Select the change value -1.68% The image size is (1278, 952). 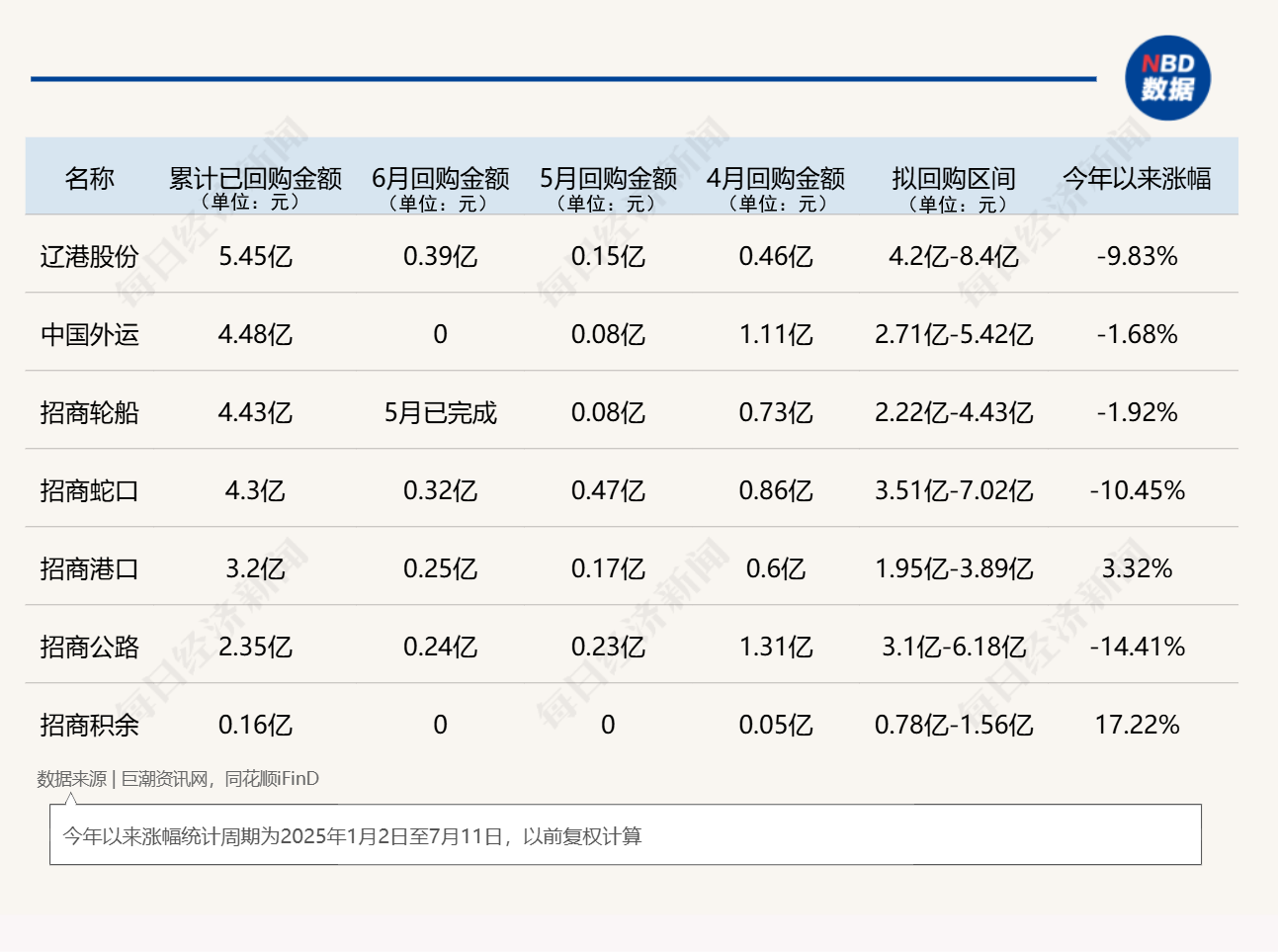(1137, 335)
